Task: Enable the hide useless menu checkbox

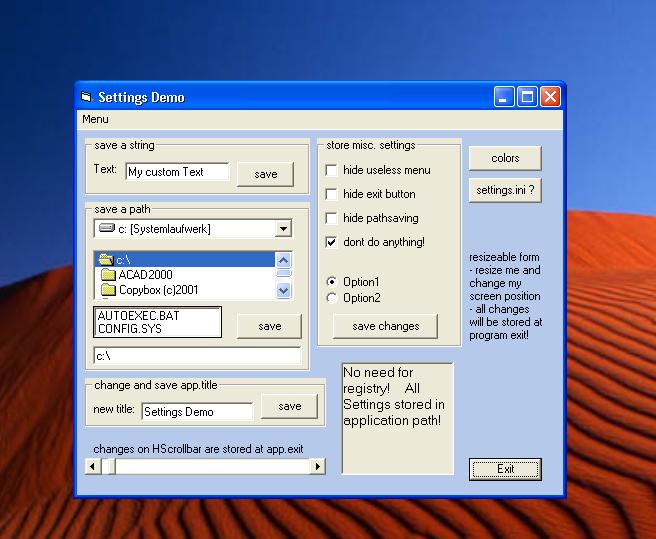Action: pos(332,170)
